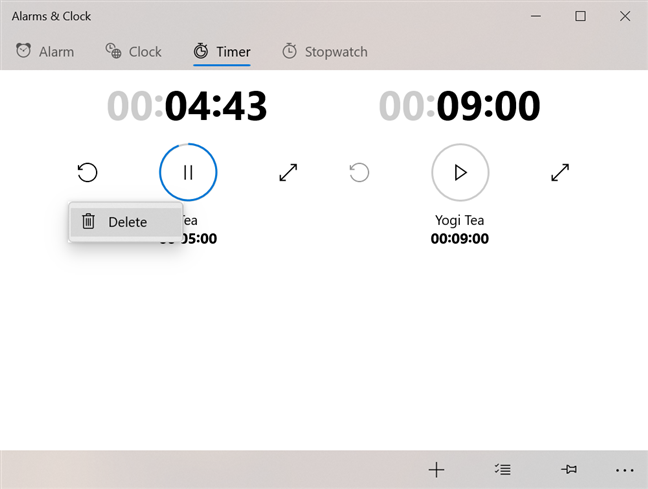Click the Yogi Tea timer name

[460, 220]
